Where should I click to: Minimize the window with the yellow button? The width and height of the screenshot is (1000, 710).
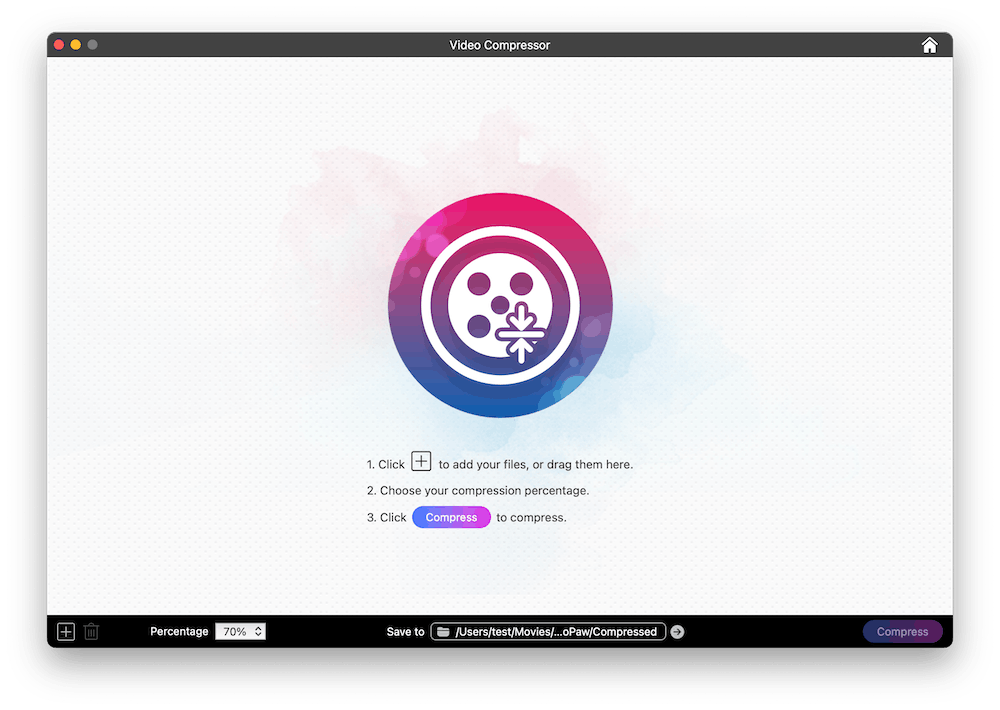click(76, 45)
